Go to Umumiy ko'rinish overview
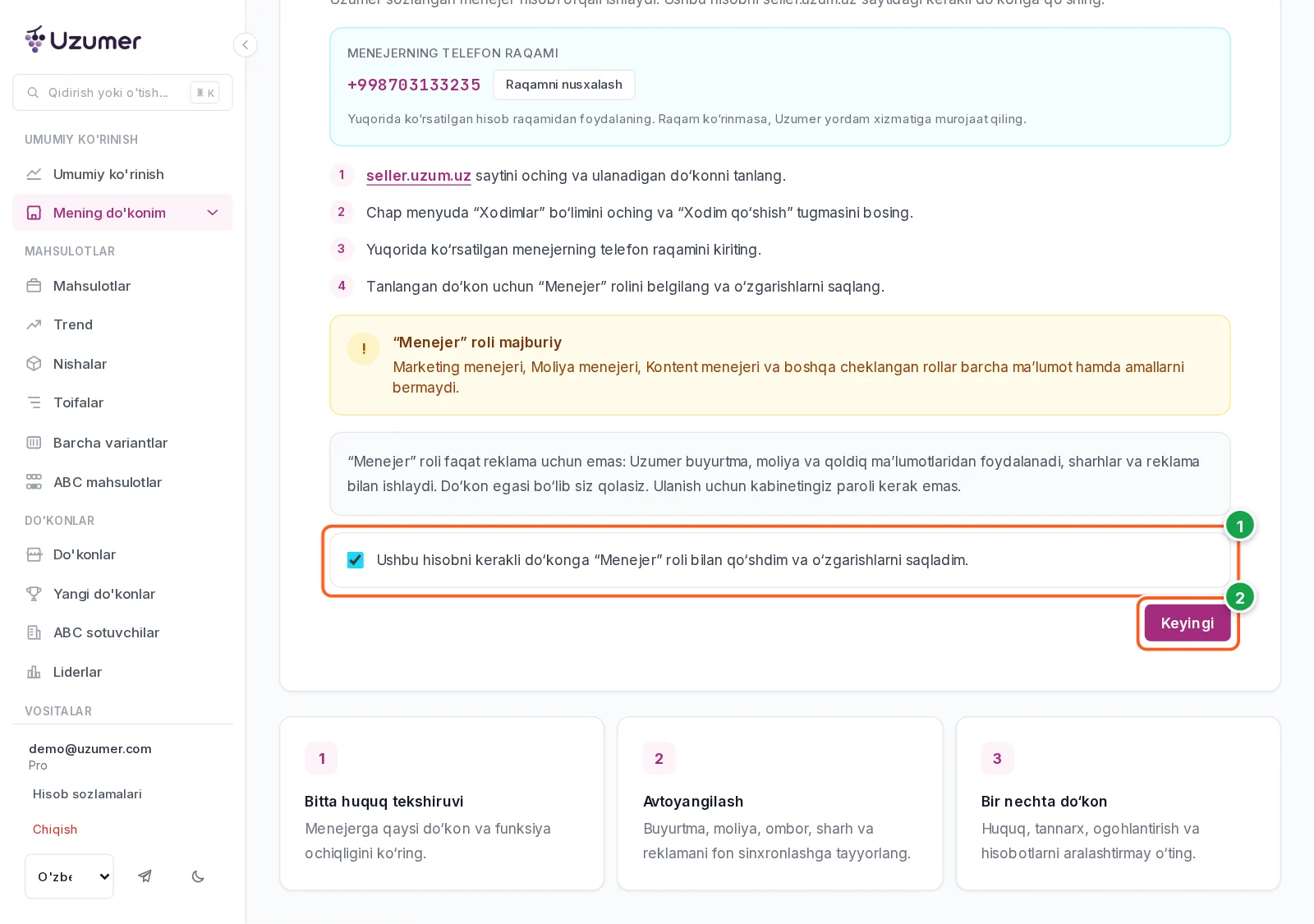1314x924 pixels. click(x=122, y=174)
